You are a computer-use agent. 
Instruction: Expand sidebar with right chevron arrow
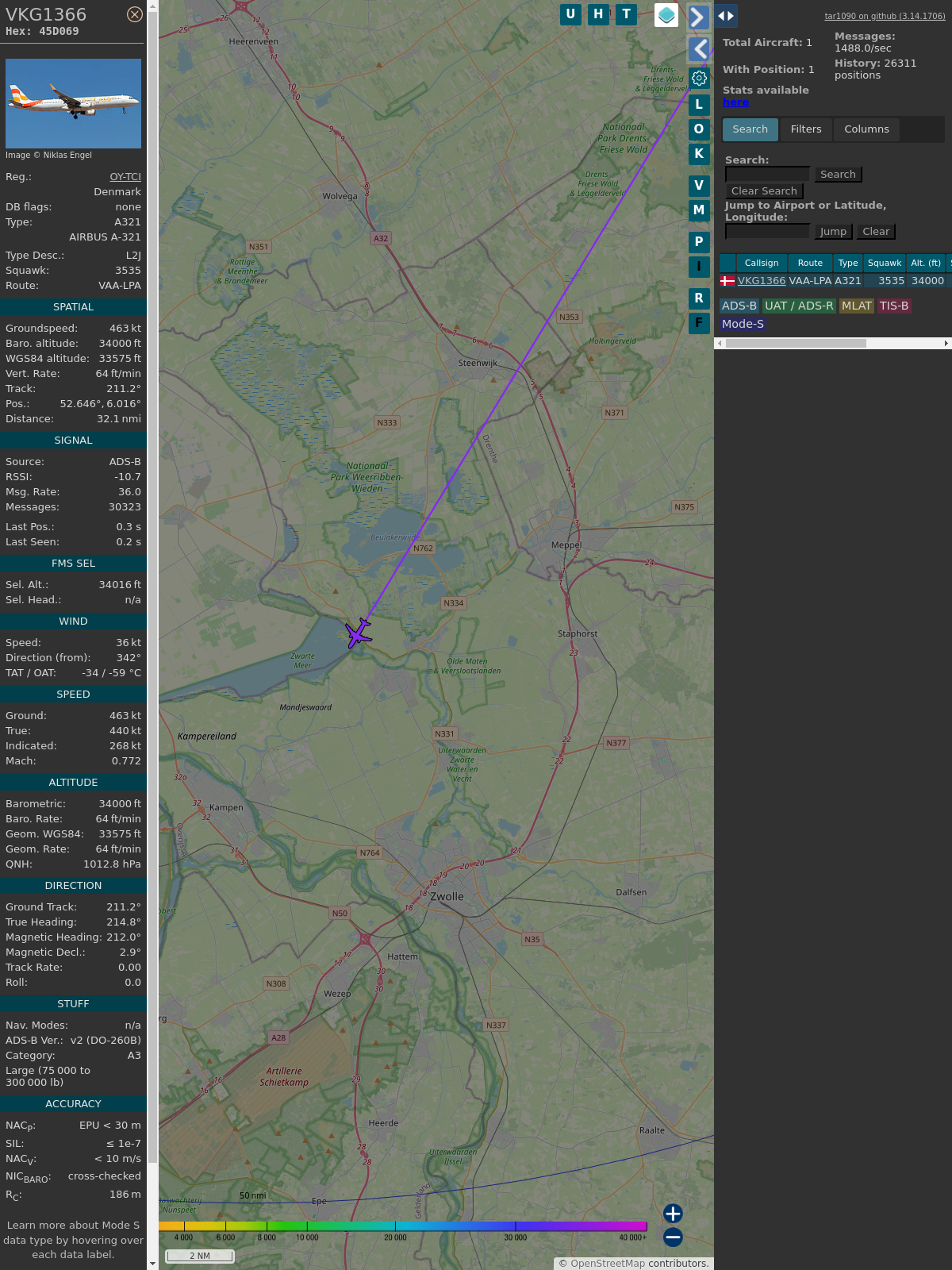698,17
